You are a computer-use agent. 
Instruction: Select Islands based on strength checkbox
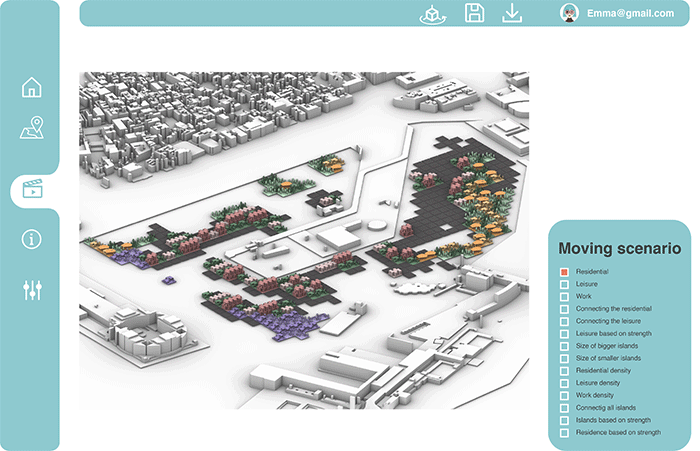pyautogui.click(x=564, y=420)
